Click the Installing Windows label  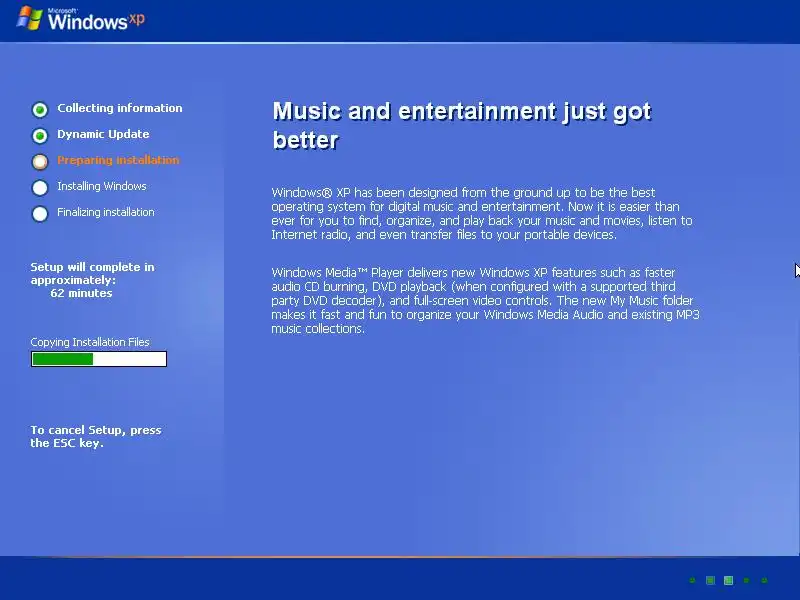pos(102,186)
